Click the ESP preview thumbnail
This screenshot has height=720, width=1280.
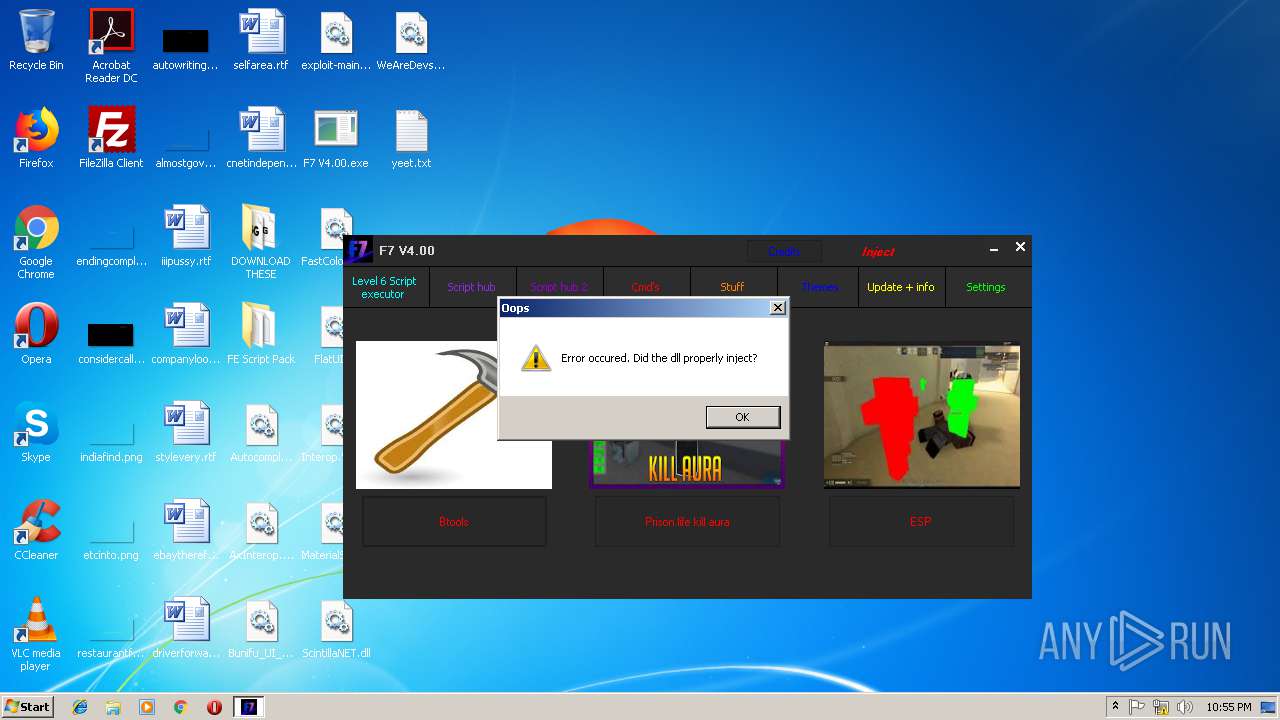pos(922,415)
